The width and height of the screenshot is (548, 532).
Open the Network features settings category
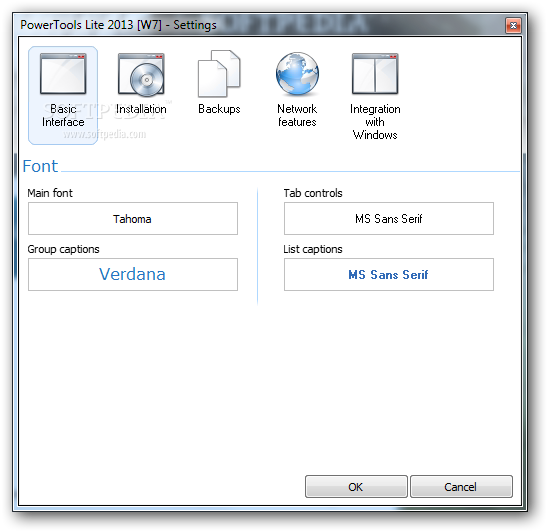pos(297,90)
